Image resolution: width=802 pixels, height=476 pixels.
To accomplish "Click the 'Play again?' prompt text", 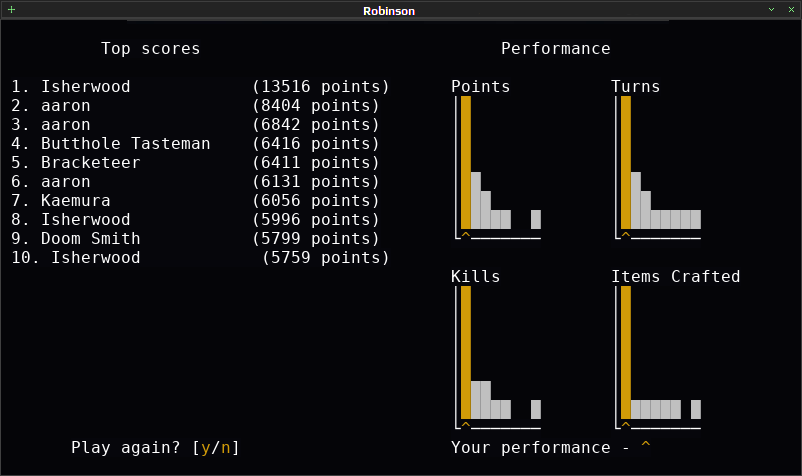I will 125,447.
